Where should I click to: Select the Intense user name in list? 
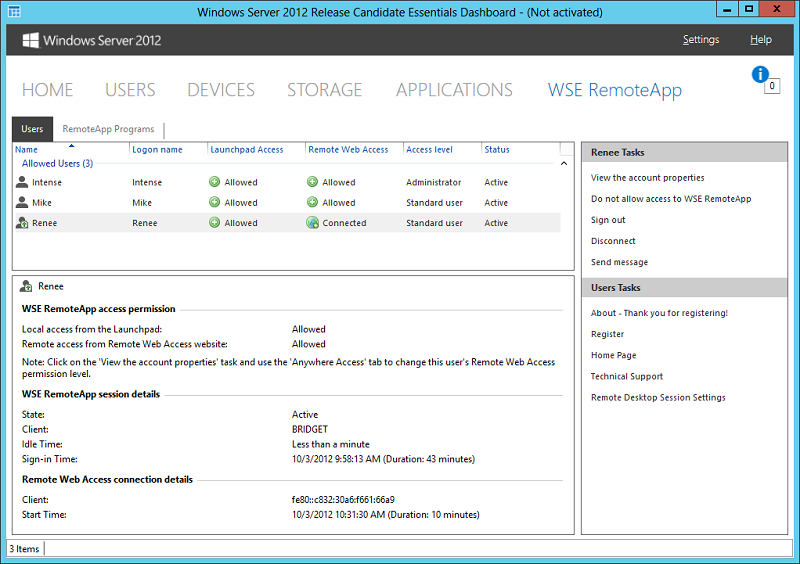pyautogui.click(x=47, y=182)
